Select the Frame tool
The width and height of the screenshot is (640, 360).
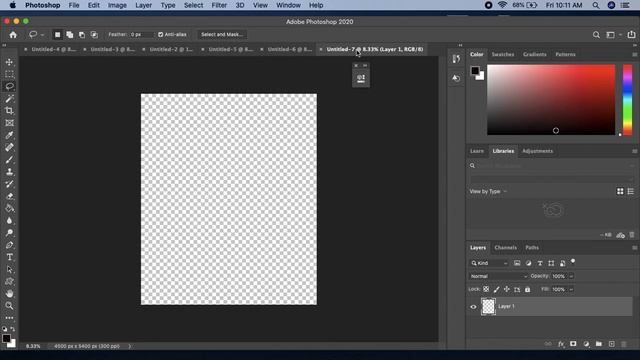tap(9, 123)
